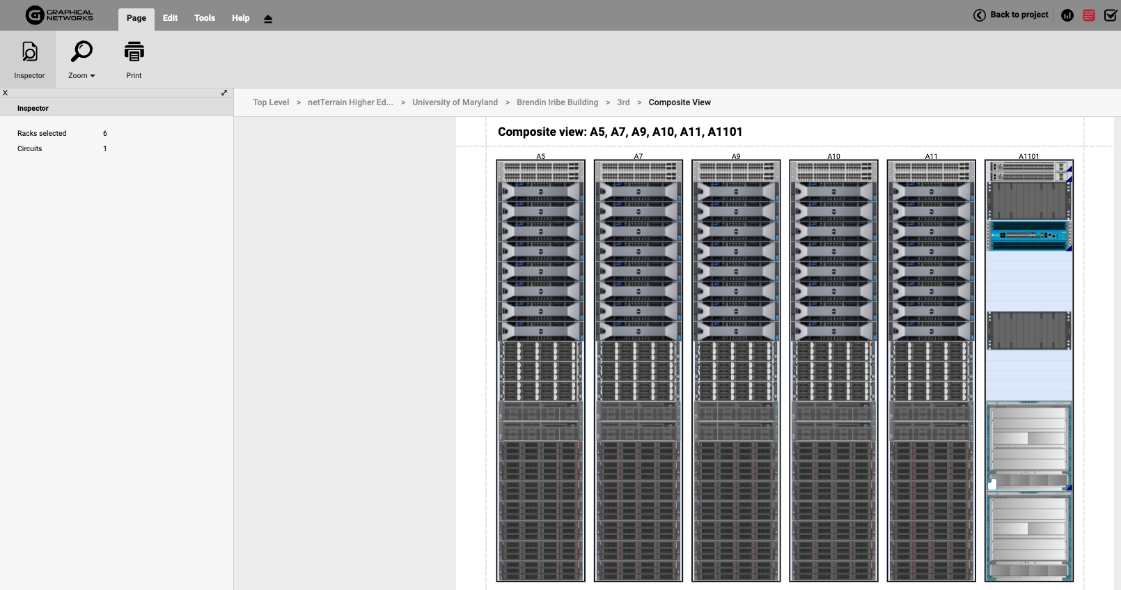
Task: Click the Print icon
Action: pos(134,52)
